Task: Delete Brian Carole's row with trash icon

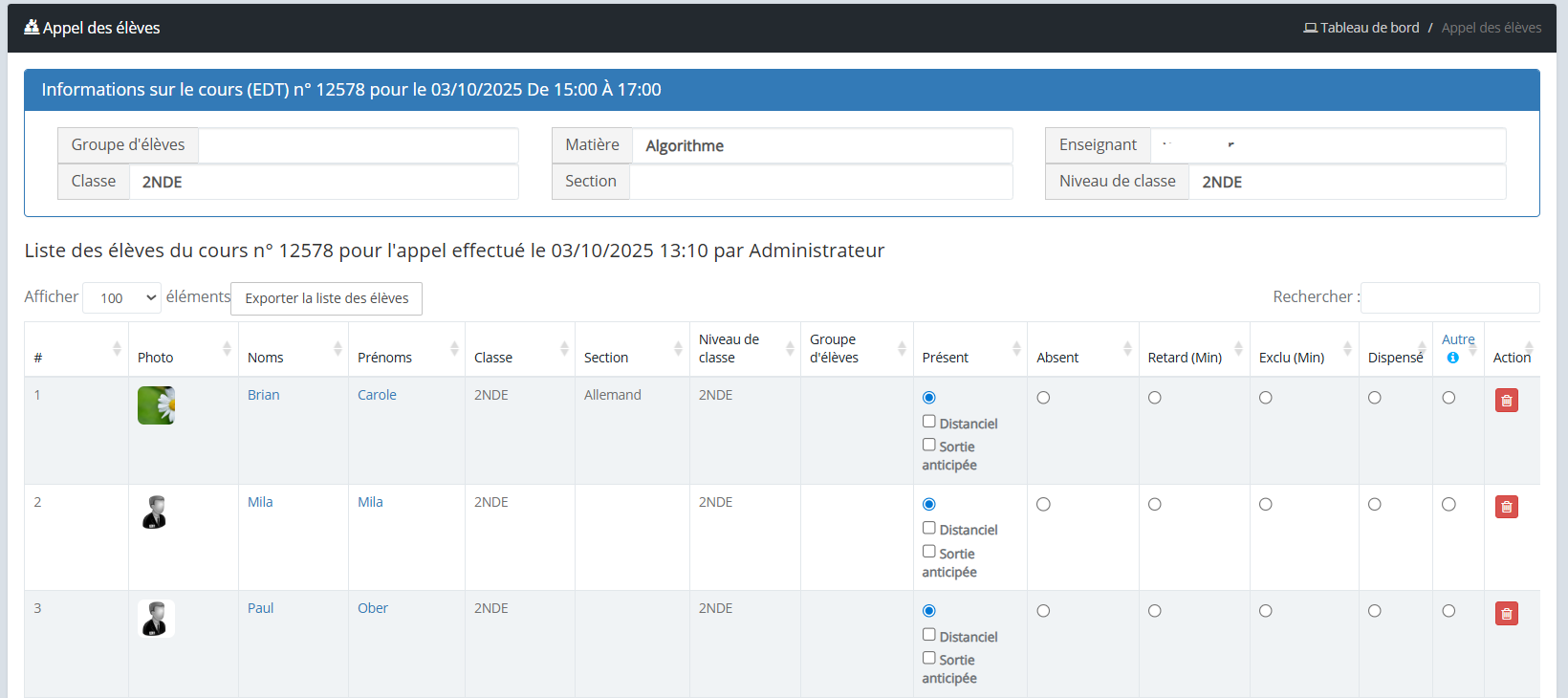Action: [x=1506, y=401]
